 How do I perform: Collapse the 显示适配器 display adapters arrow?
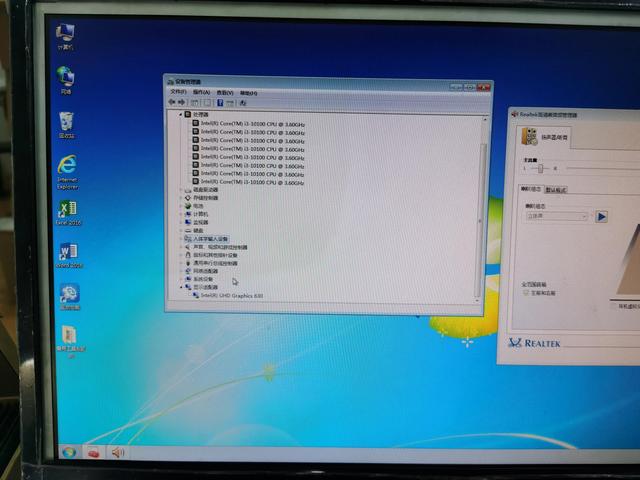coord(182,287)
